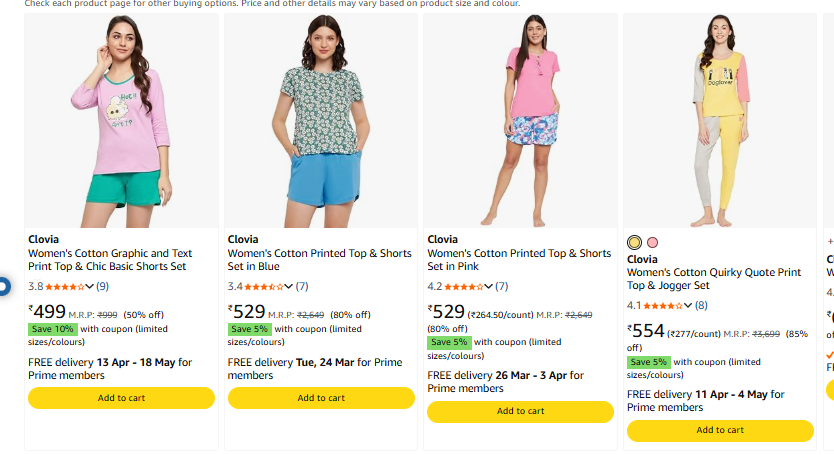Select the pink colour swatch
The height and width of the screenshot is (455, 834).
click(x=652, y=242)
